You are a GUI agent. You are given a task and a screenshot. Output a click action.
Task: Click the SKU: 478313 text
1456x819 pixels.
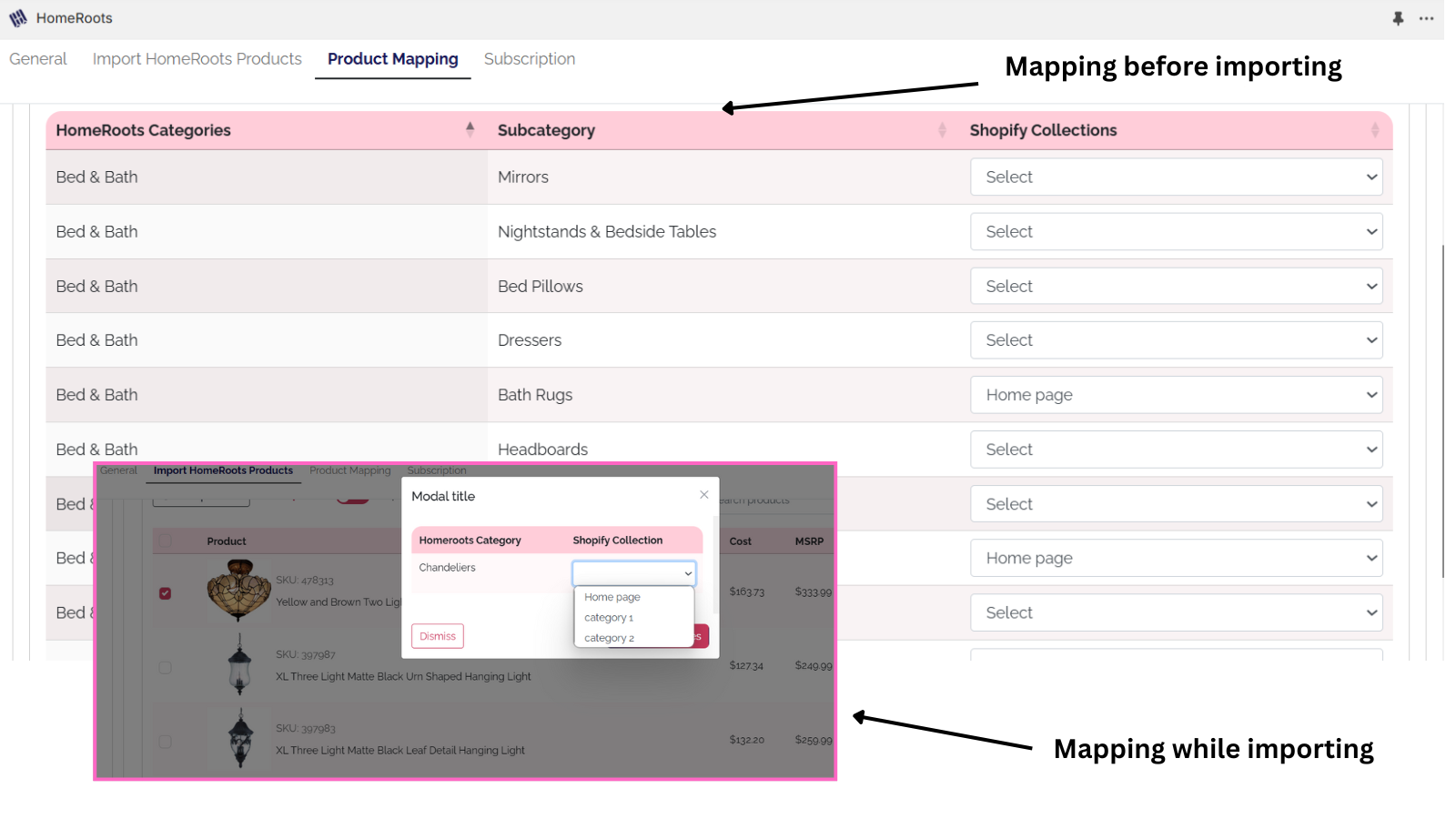305,581
